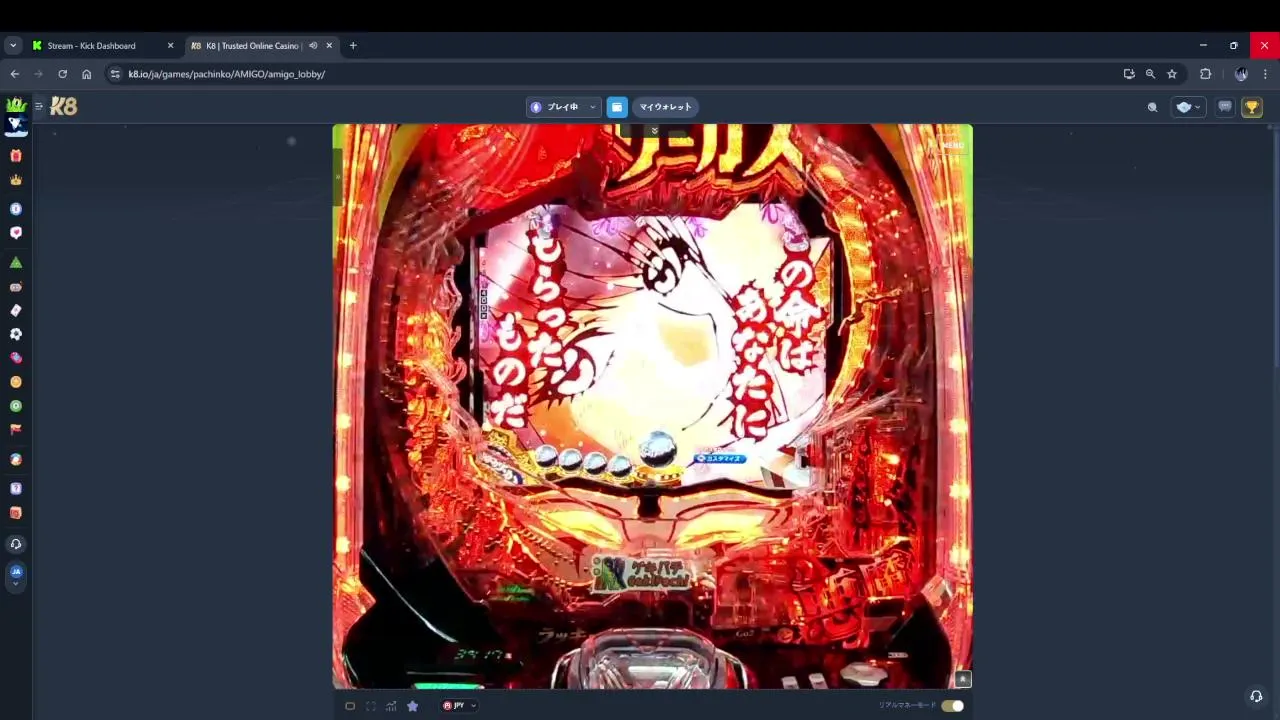
Task: Enter fullscreen with the corner-brackets icon
Action: coord(371,706)
